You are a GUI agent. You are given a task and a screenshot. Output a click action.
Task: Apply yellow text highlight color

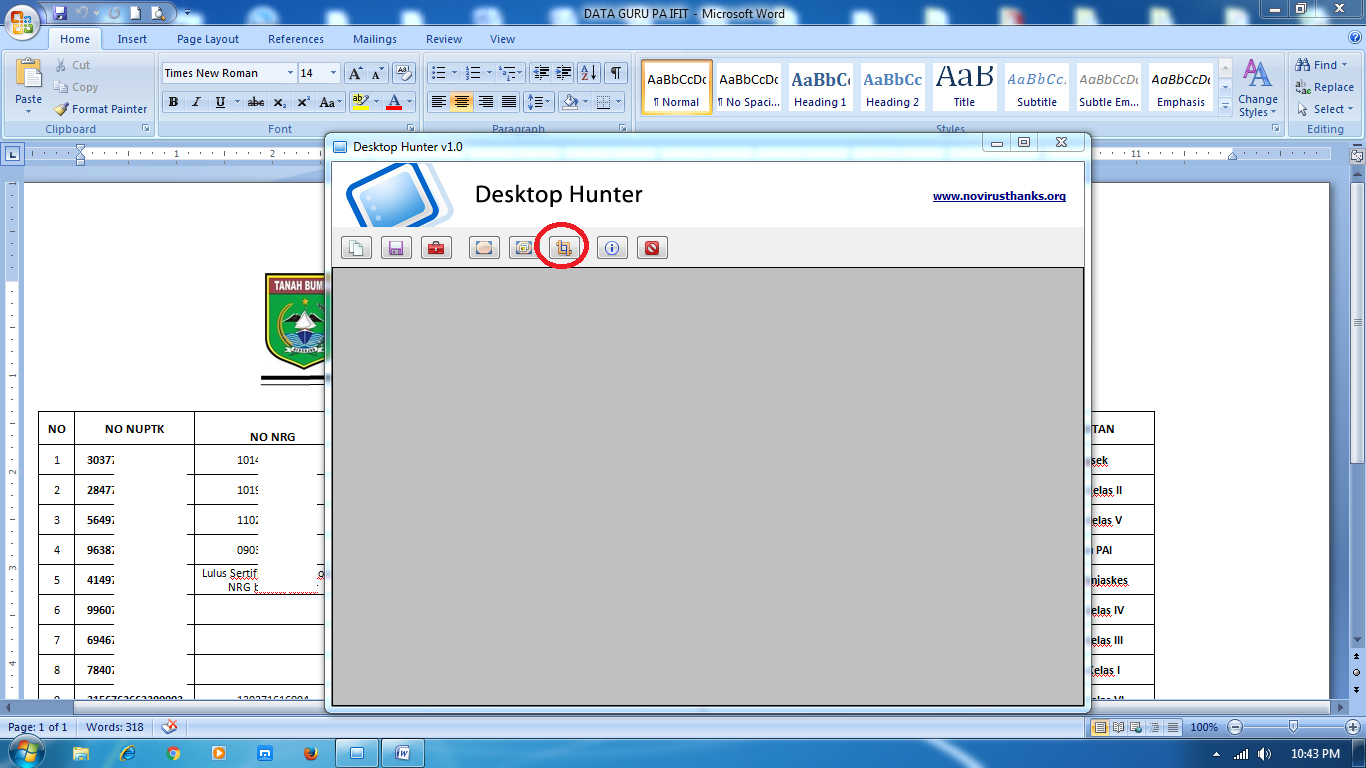coord(361,102)
